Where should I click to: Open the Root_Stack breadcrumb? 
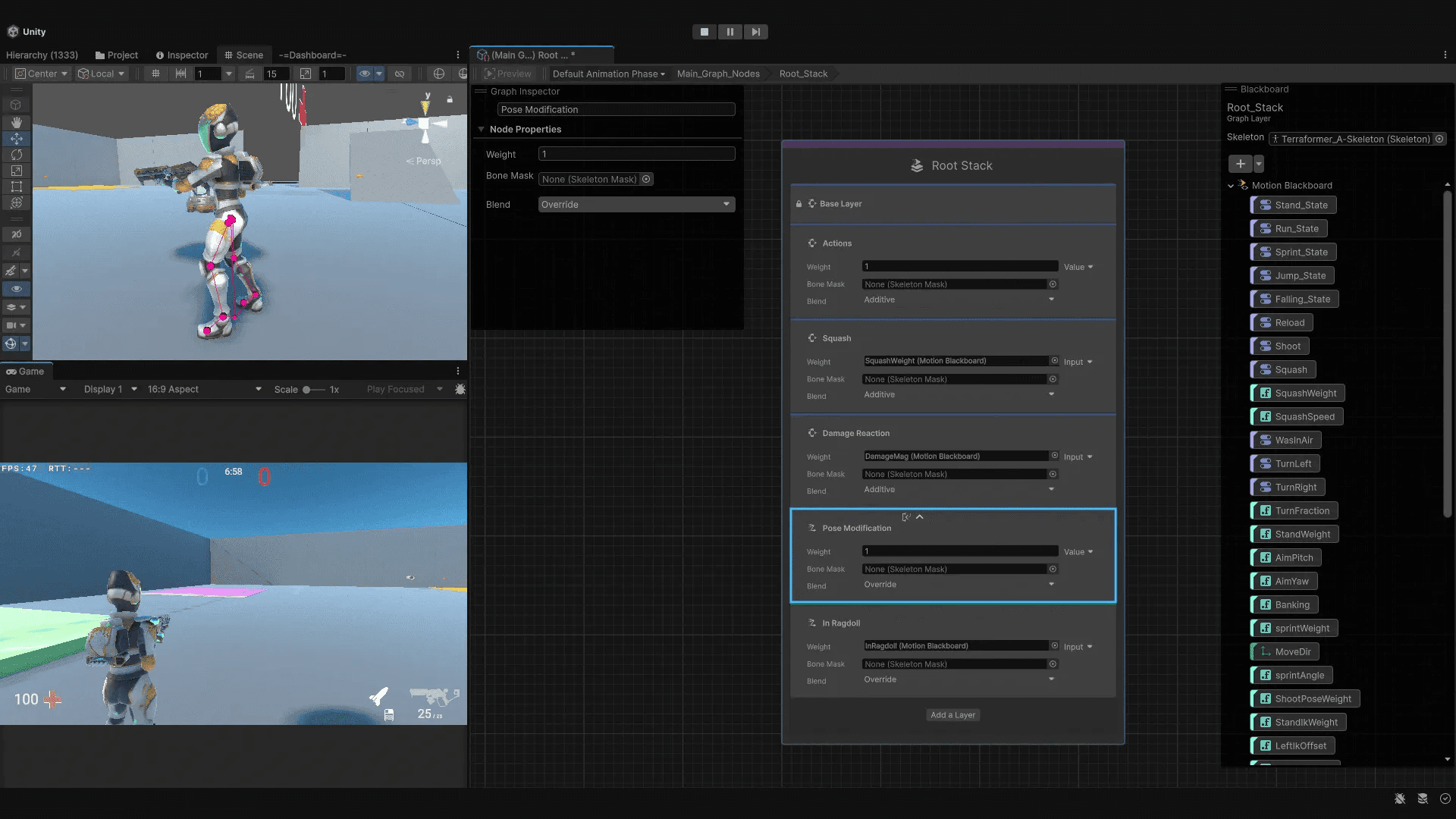point(802,74)
